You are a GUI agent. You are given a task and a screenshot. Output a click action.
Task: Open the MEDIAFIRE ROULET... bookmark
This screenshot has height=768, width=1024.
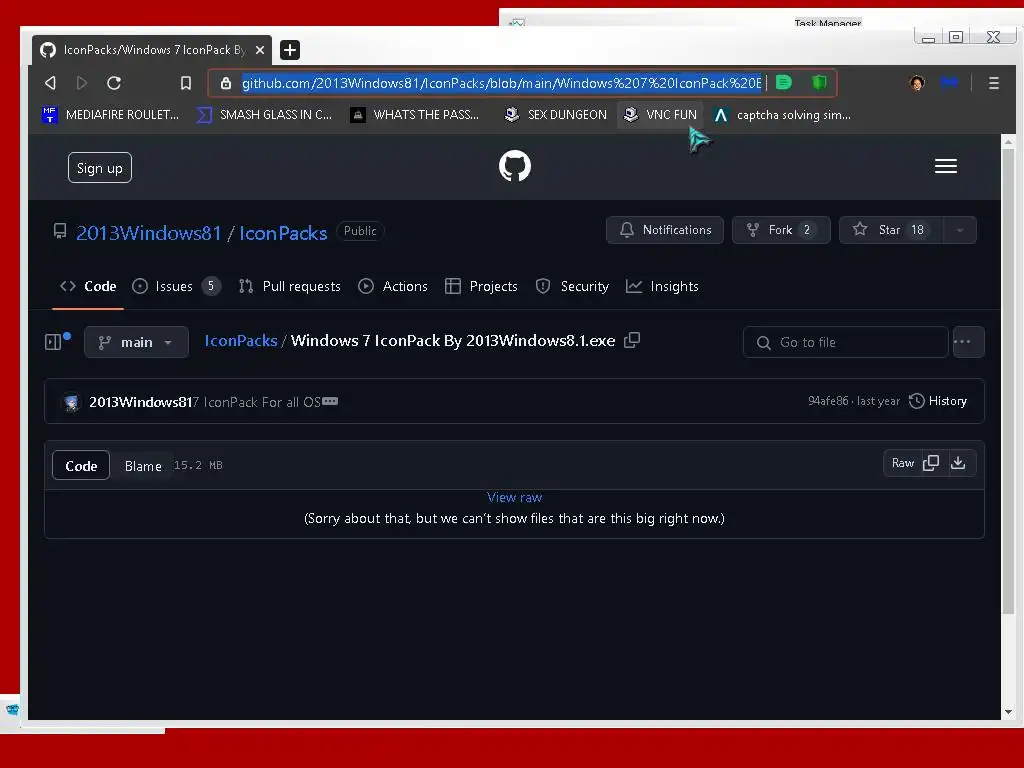pyautogui.click(x=110, y=115)
